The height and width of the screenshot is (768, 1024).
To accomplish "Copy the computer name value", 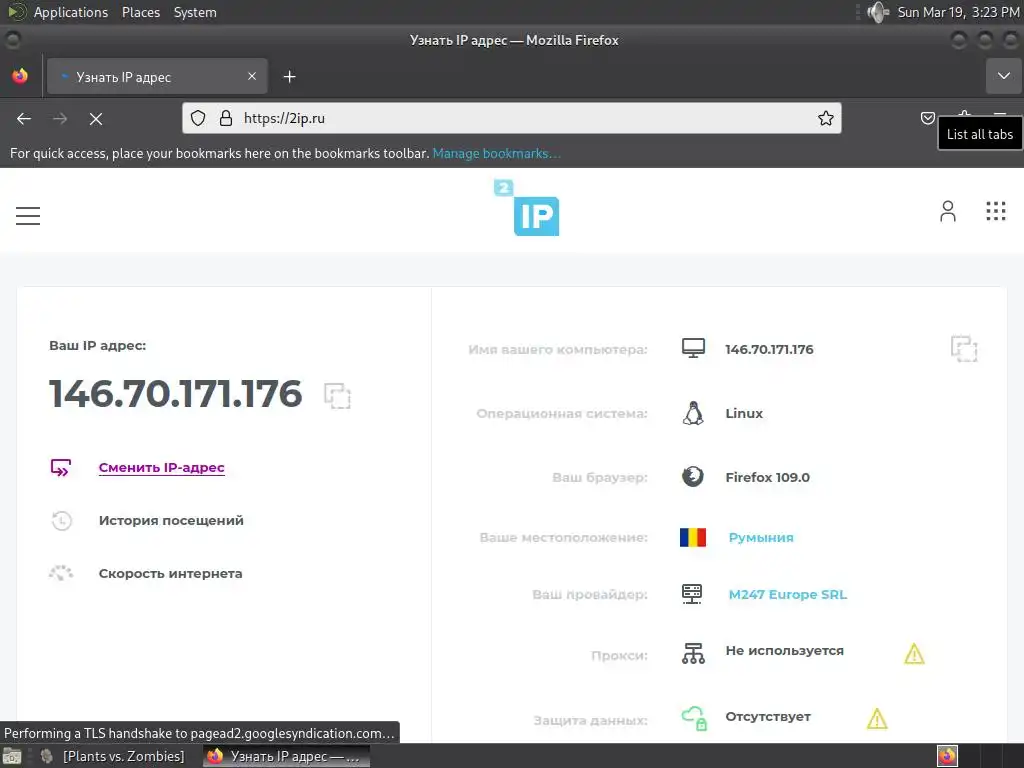I will click(964, 349).
